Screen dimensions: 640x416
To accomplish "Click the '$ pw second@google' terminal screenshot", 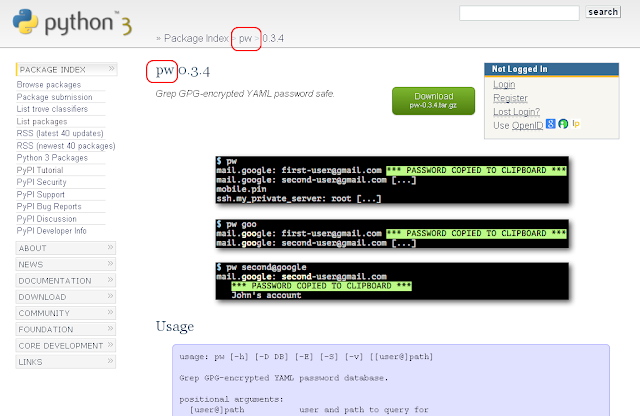I will coord(392,281).
